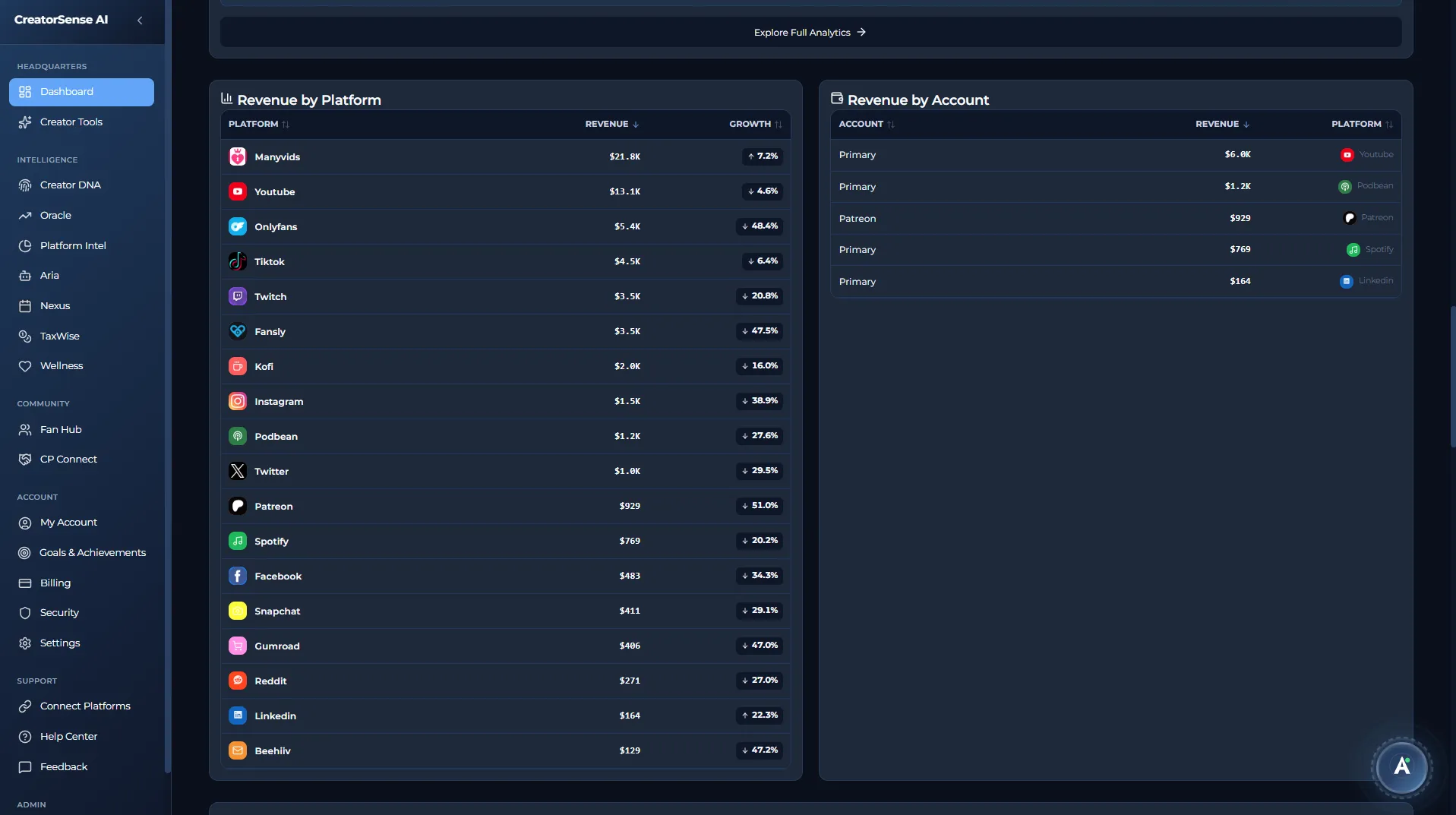
Task: Select the Oracle sidebar icon
Action: 25,215
